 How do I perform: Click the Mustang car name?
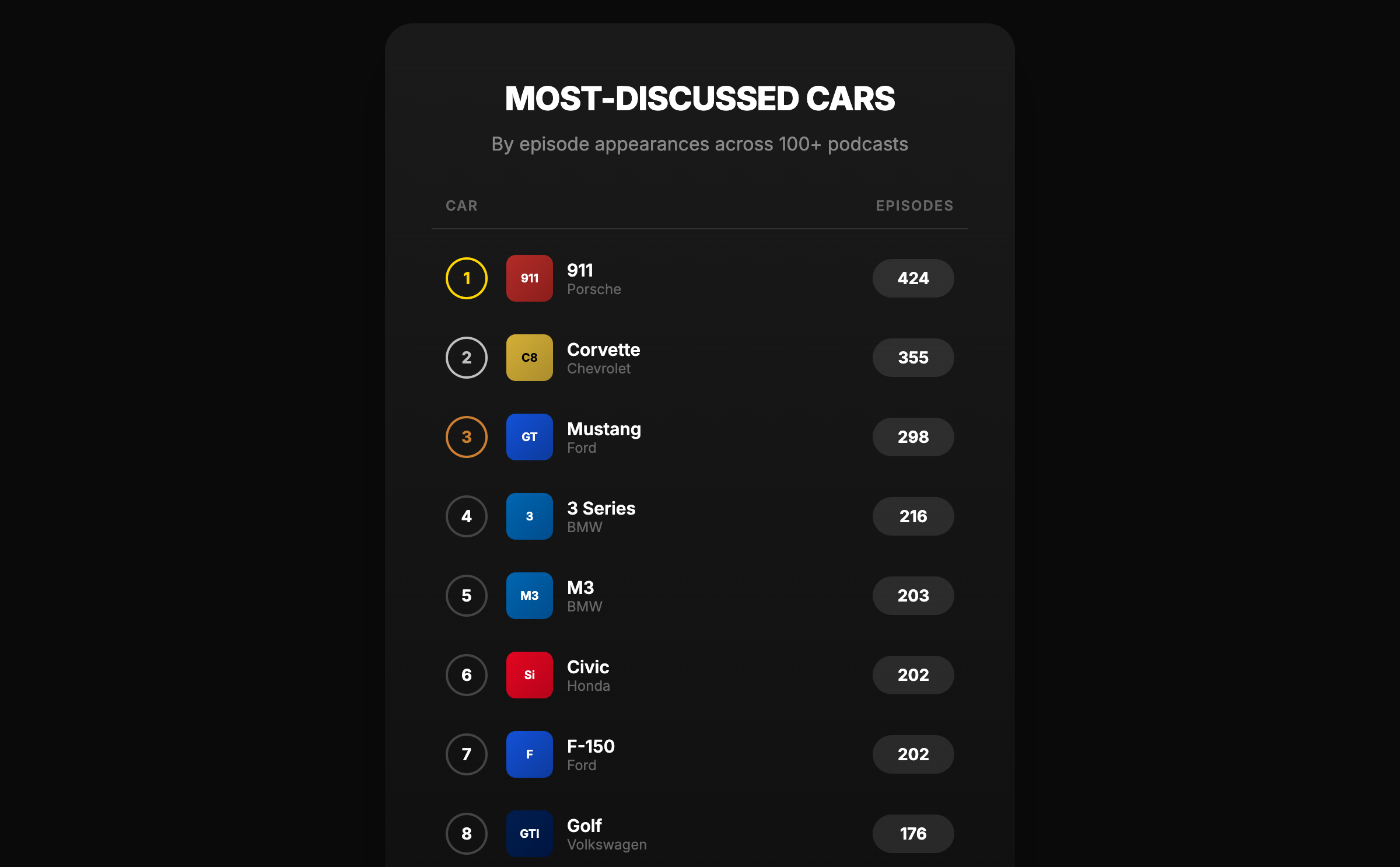604,429
